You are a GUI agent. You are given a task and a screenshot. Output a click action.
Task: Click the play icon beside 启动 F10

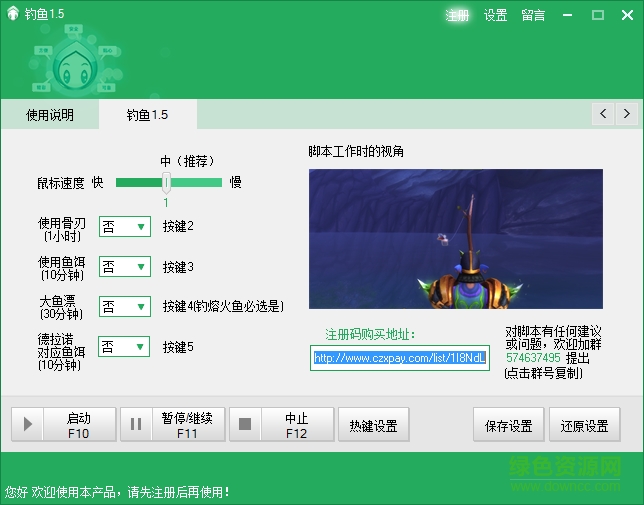click(28, 425)
